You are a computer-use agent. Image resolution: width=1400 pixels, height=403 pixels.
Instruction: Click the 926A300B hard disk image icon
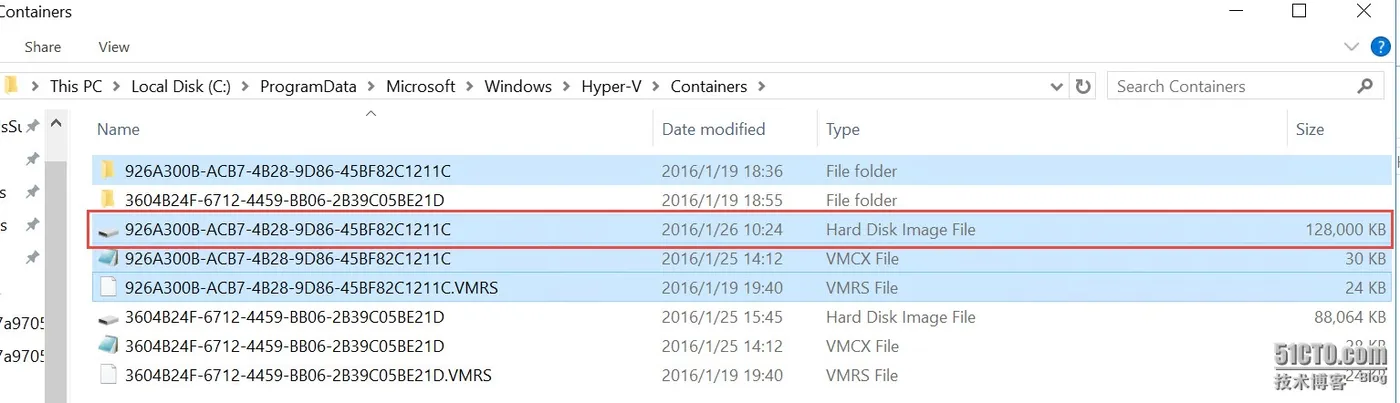[x=108, y=230]
